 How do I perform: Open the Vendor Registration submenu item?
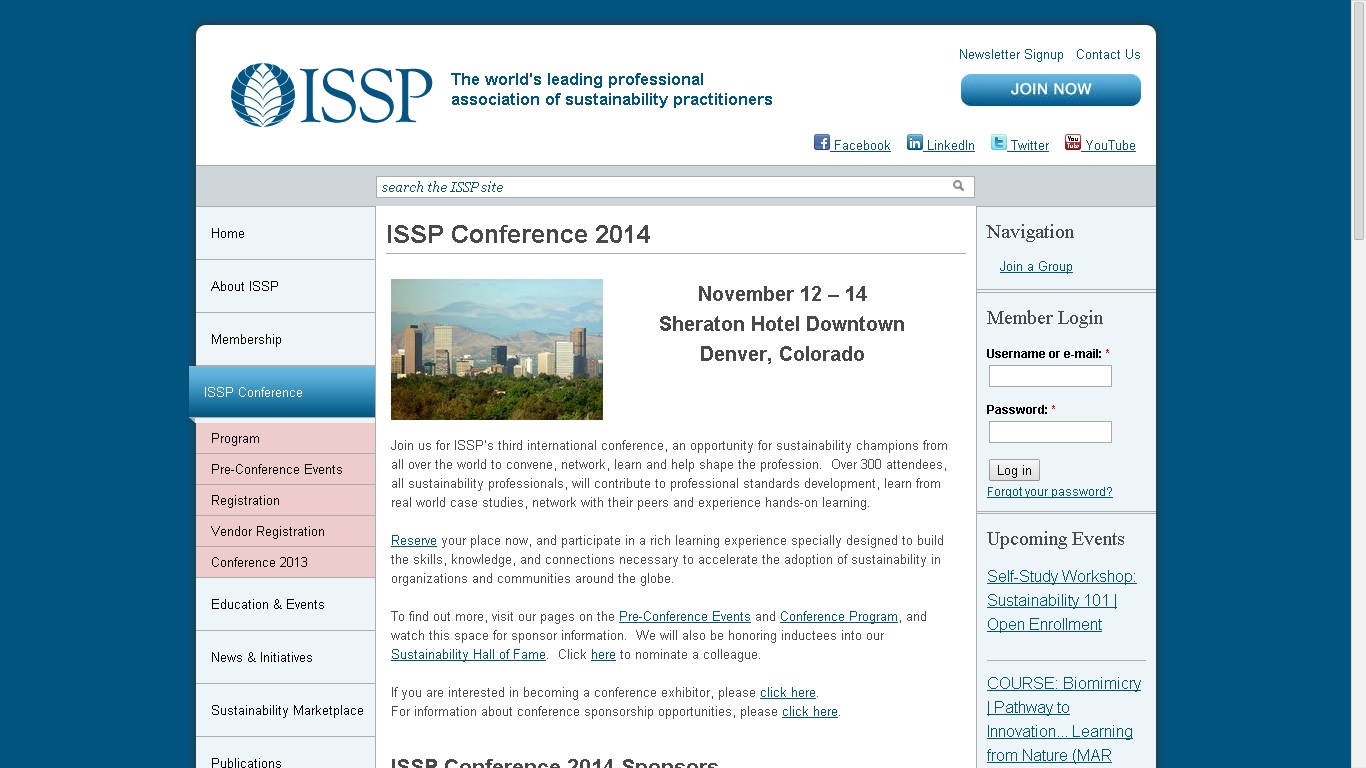267,531
